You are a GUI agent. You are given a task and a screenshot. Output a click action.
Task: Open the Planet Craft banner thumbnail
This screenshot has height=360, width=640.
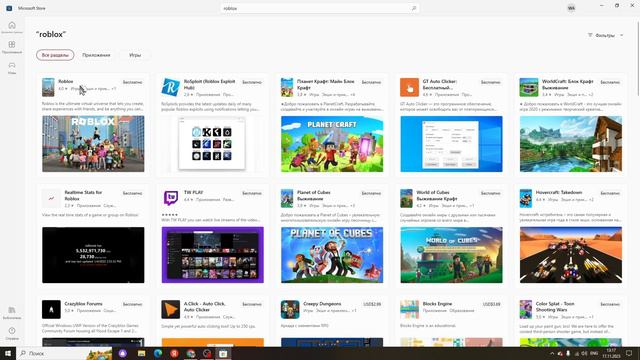point(332,144)
